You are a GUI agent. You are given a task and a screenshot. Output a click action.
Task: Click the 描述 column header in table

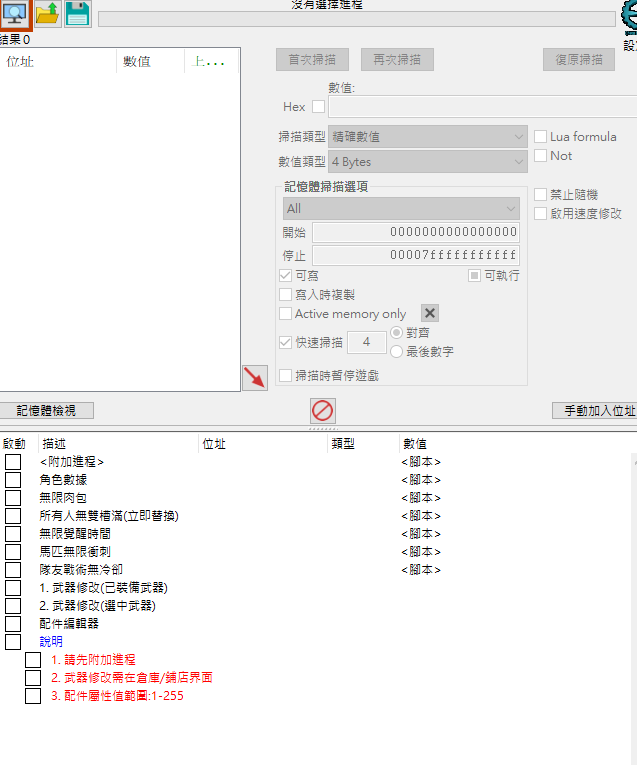[119, 444]
